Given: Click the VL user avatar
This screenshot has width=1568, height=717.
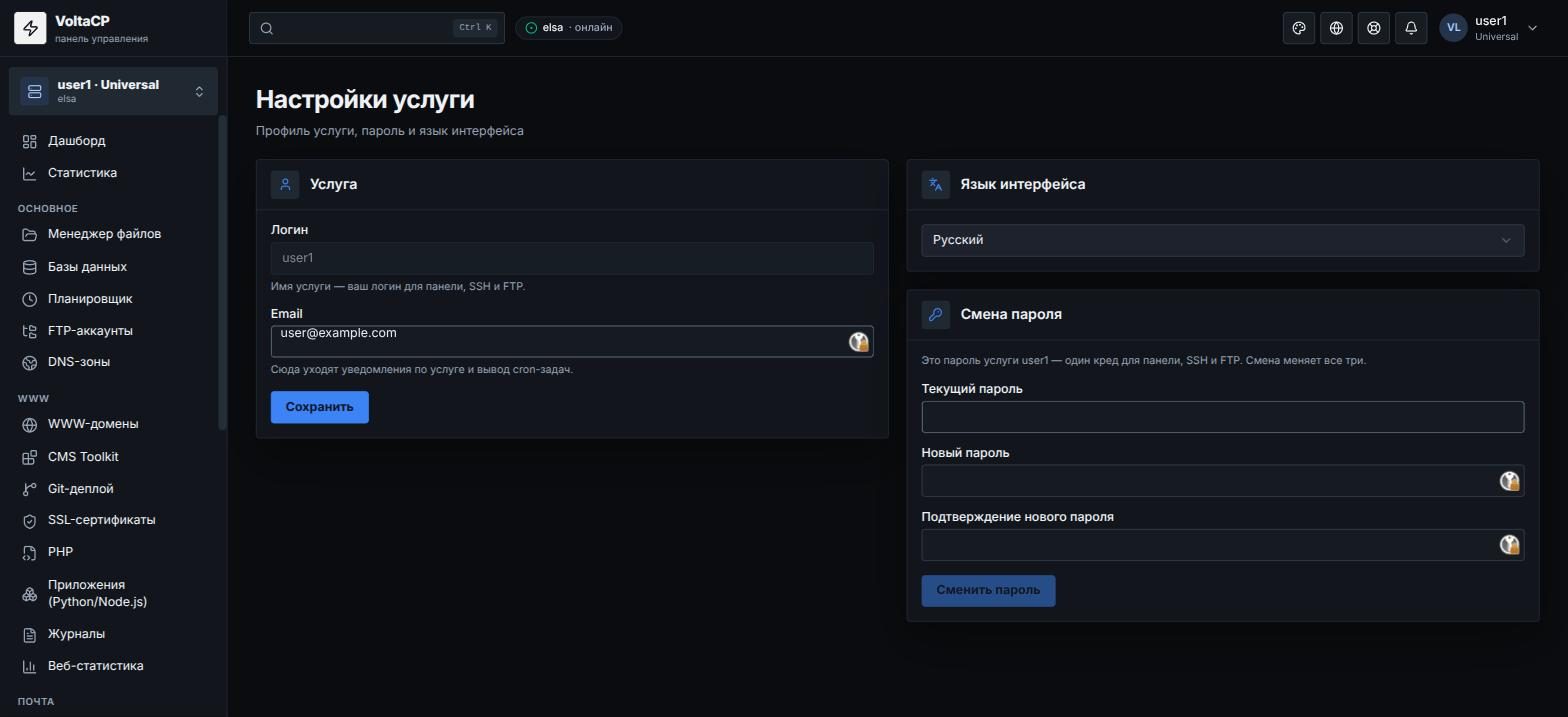Looking at the screenshot, I should click(1453, 28).
